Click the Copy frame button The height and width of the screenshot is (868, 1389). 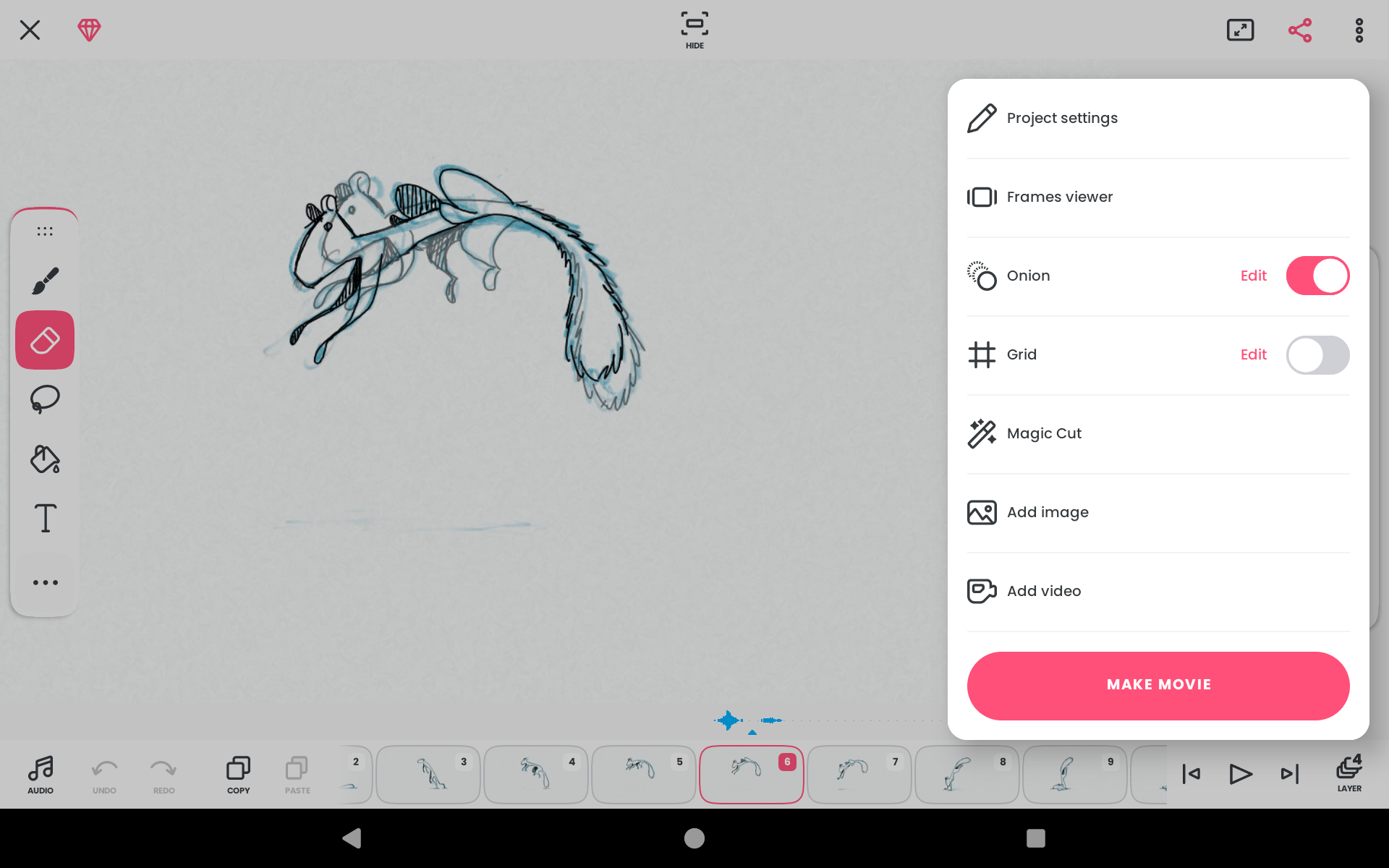[237, 773]
